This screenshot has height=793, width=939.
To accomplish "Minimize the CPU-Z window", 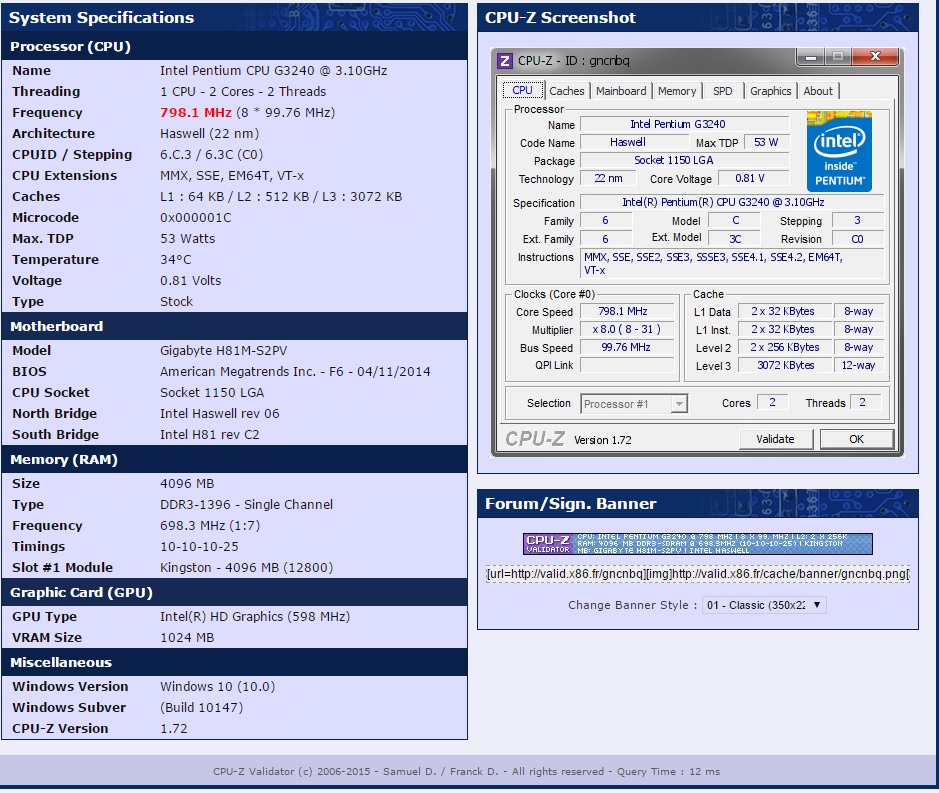I will coord(809,58).
